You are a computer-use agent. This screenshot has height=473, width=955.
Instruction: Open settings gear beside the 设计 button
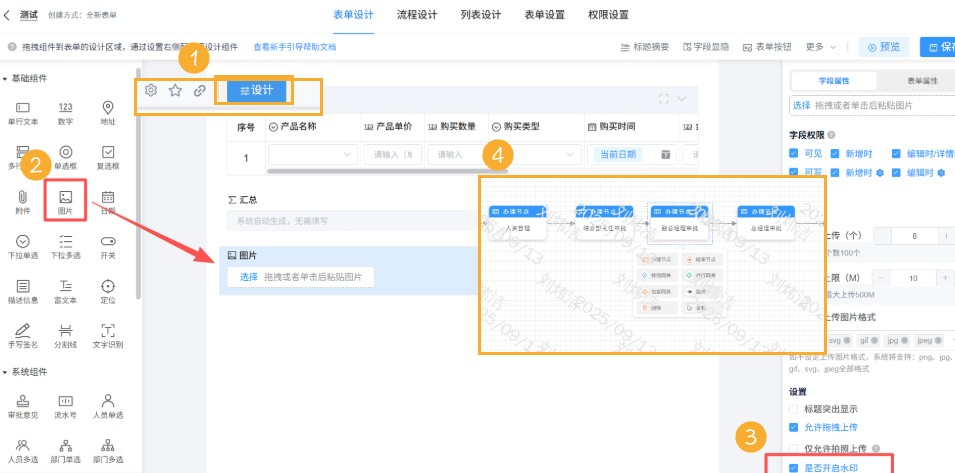point(151,90)
